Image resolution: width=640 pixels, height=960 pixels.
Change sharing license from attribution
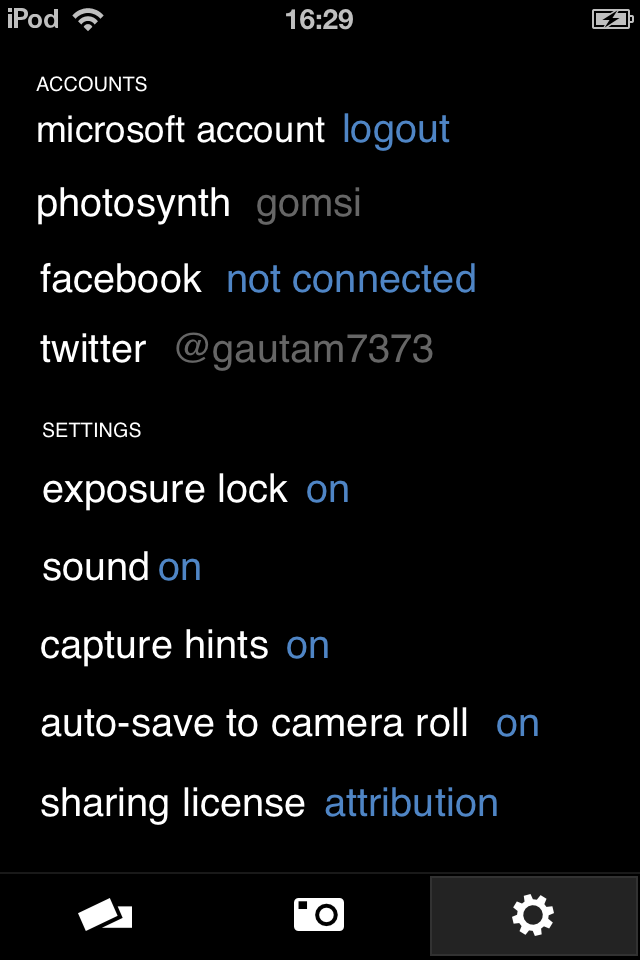click(411, 803)
